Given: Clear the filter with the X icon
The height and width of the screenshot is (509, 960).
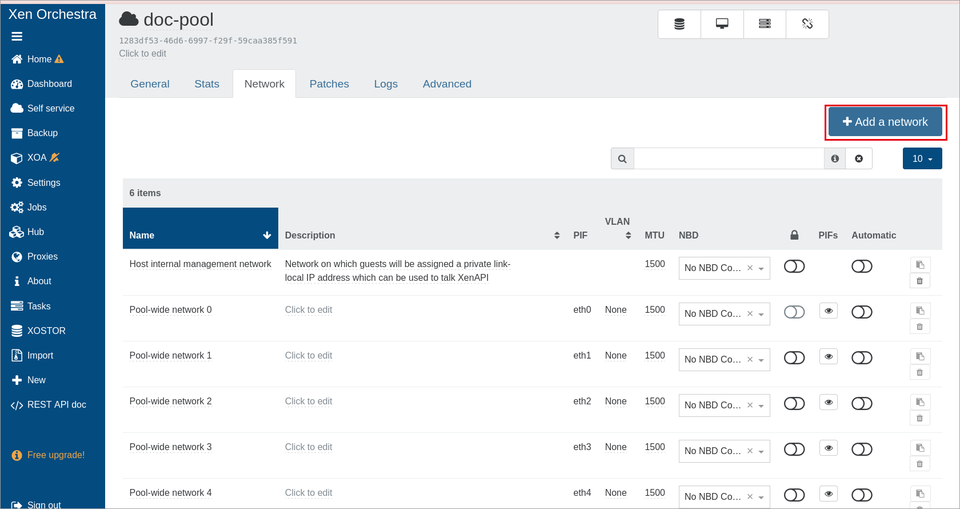Looking at the screenshot, I should click(x=859, y=159).
